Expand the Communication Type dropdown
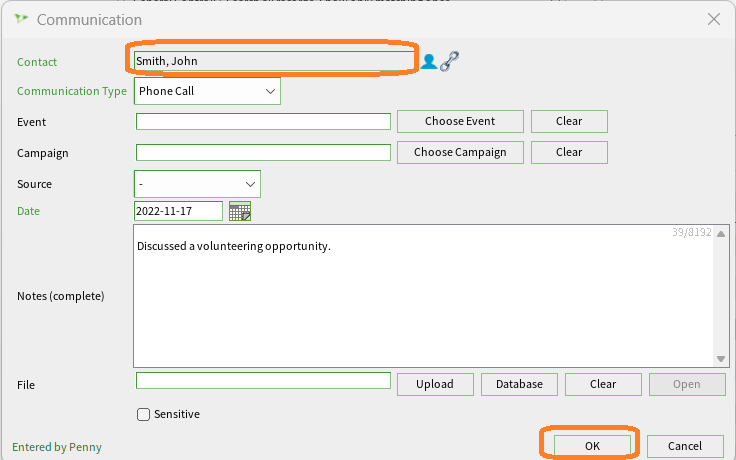 click(207, 91)
